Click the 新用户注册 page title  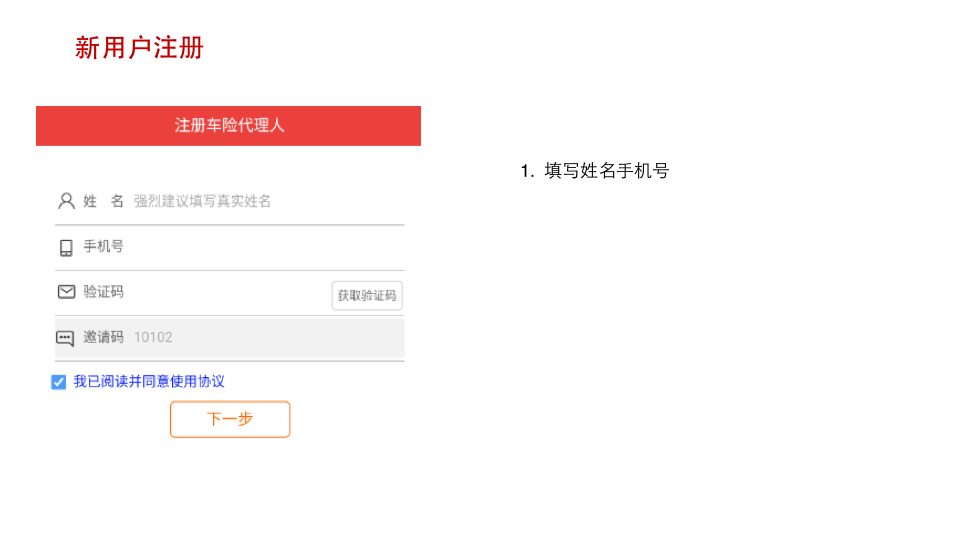click(139, 48)
